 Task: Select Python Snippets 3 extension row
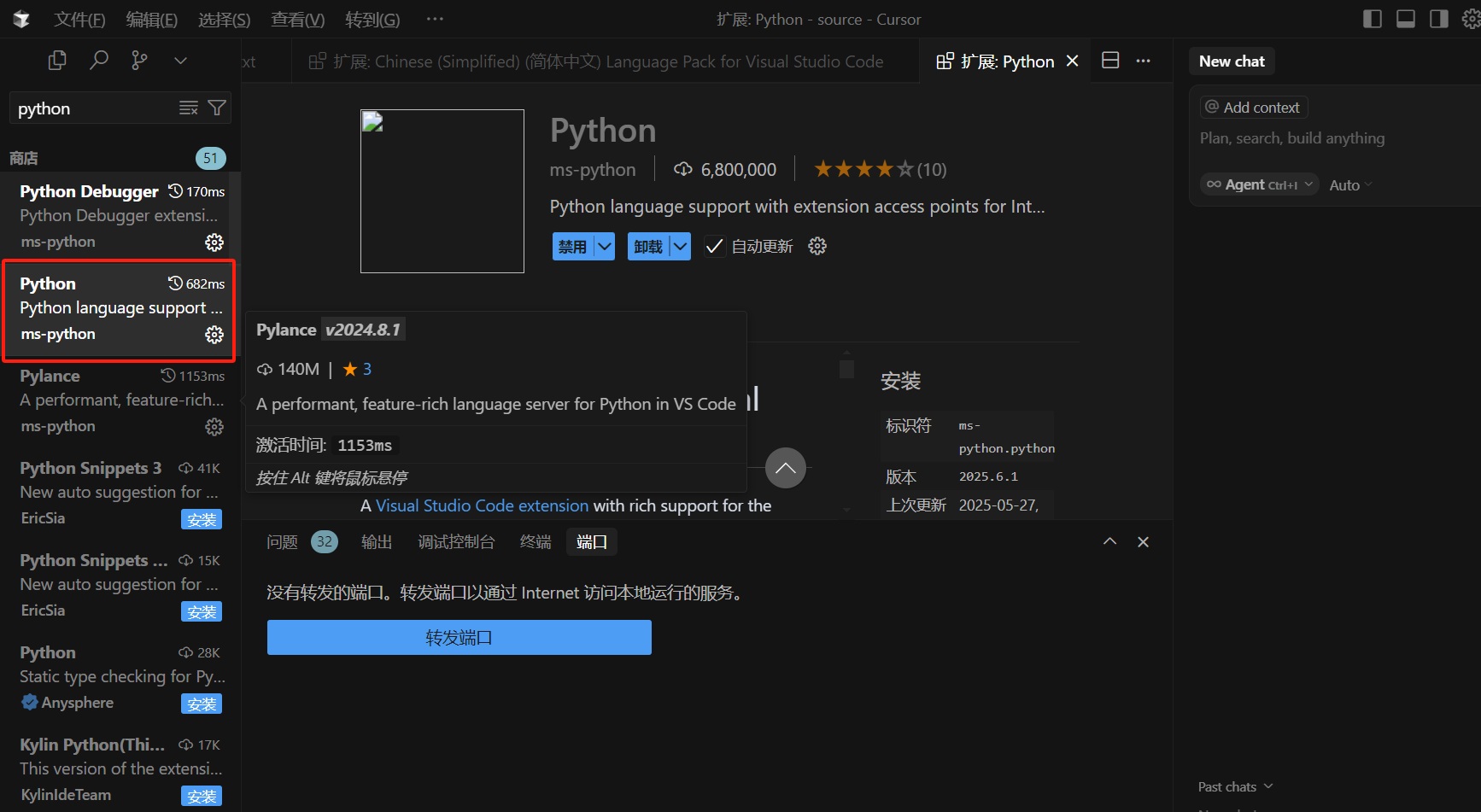[x=120, y=494]
